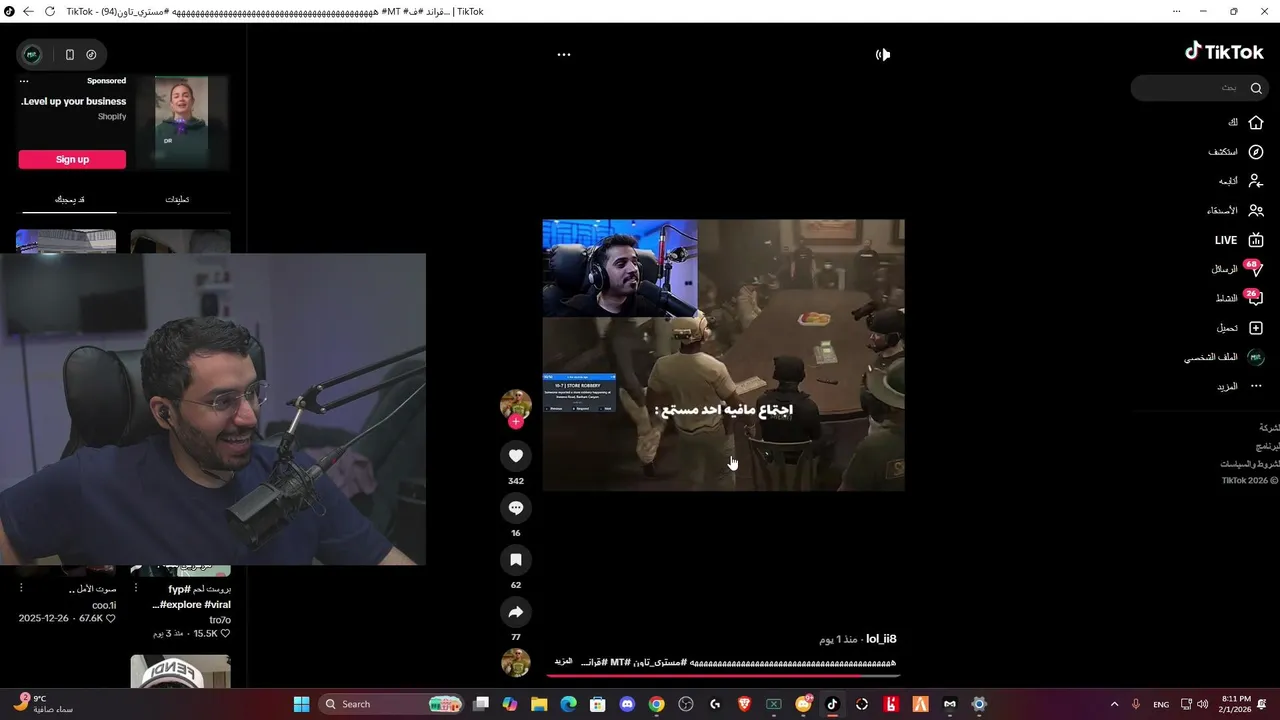The width and height of the screenshot is (1280, 720).
Task: Open the creator avatar above the like button
Action: tap(515, 404)
